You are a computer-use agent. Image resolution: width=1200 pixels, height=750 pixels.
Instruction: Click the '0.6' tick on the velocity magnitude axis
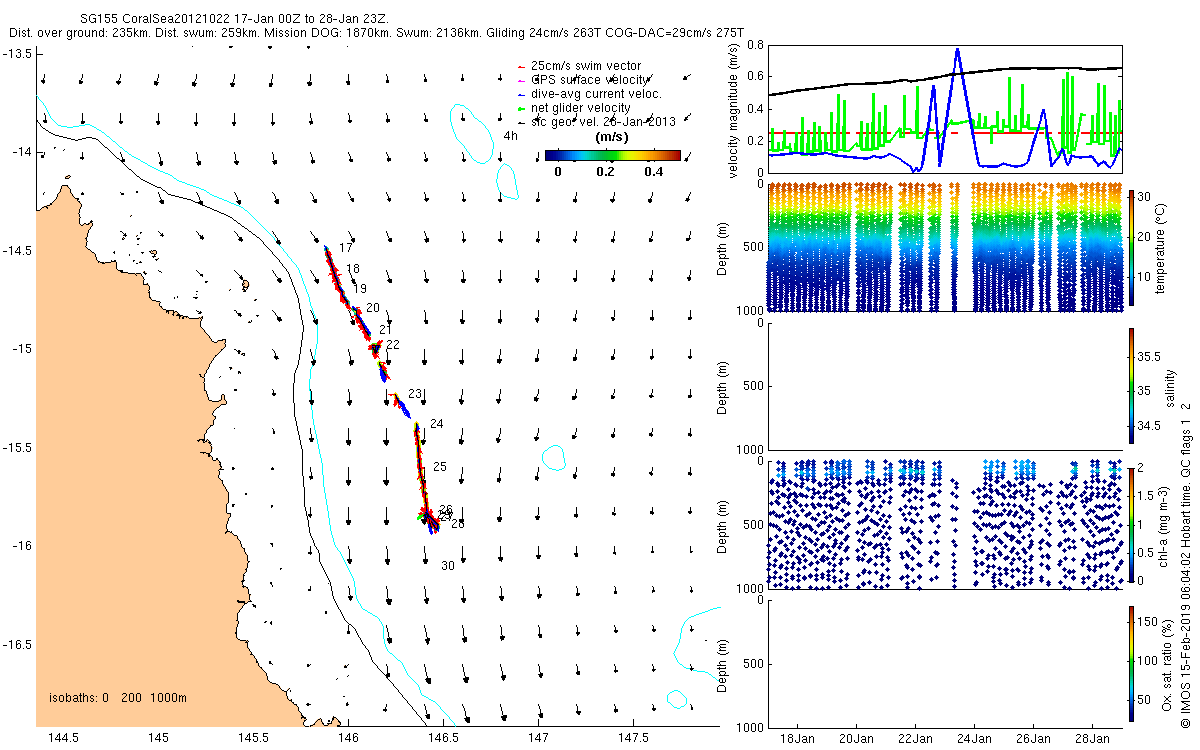754,77
